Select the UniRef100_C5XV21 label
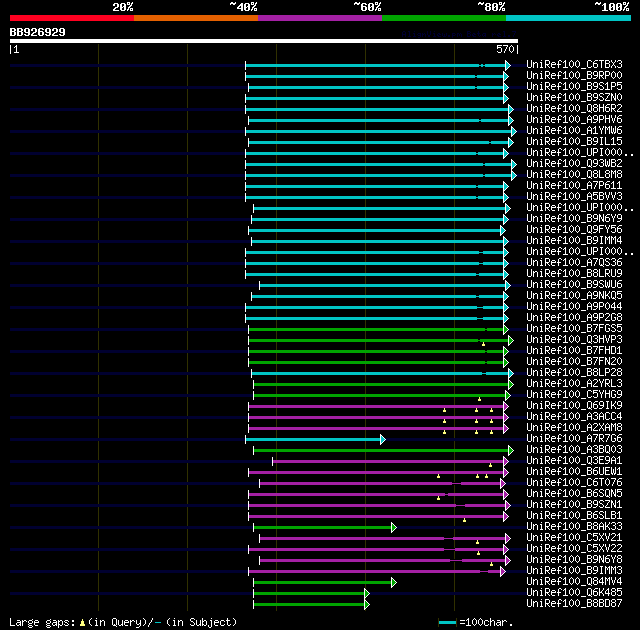The width and height of the screenshot is (640, 630). point(574,538)
